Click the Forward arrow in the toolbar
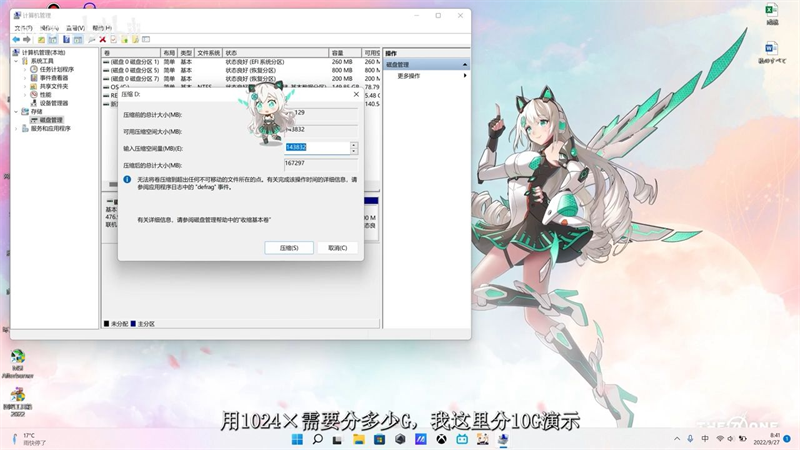The height and width of the screenshot is (450, 800). pos(27,39)
